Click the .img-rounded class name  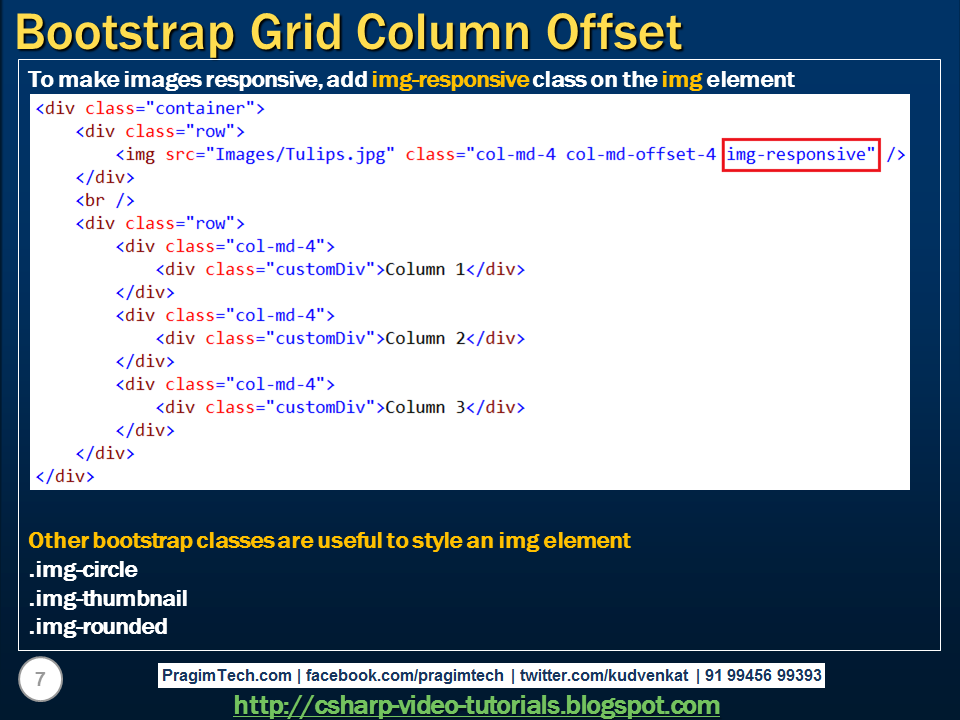[x=98, y=626]
